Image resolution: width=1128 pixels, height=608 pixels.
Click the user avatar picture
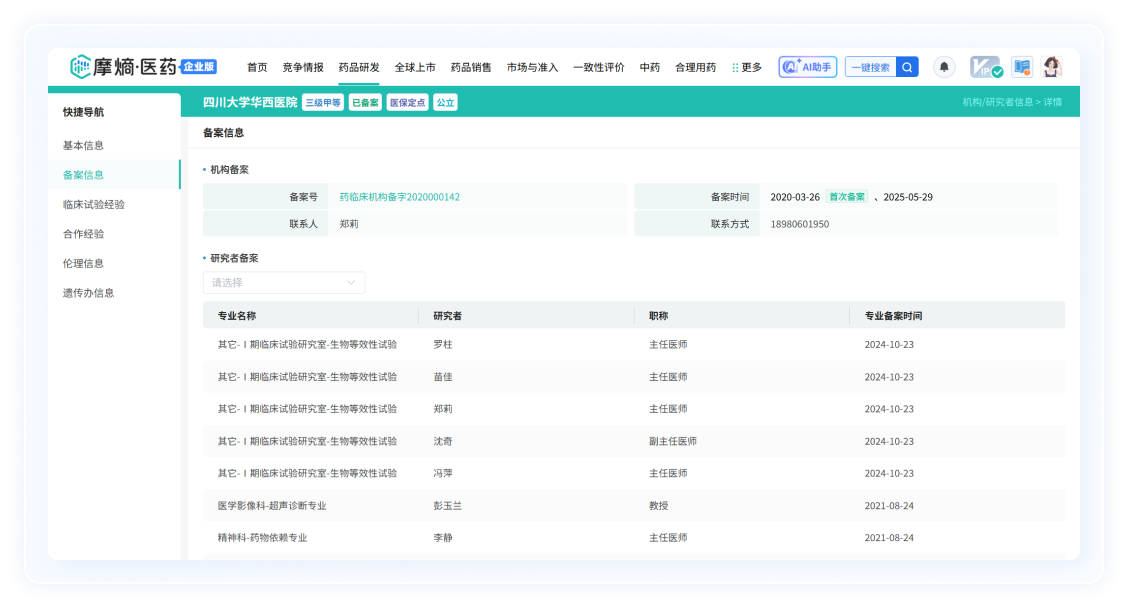coord(1052,67)
